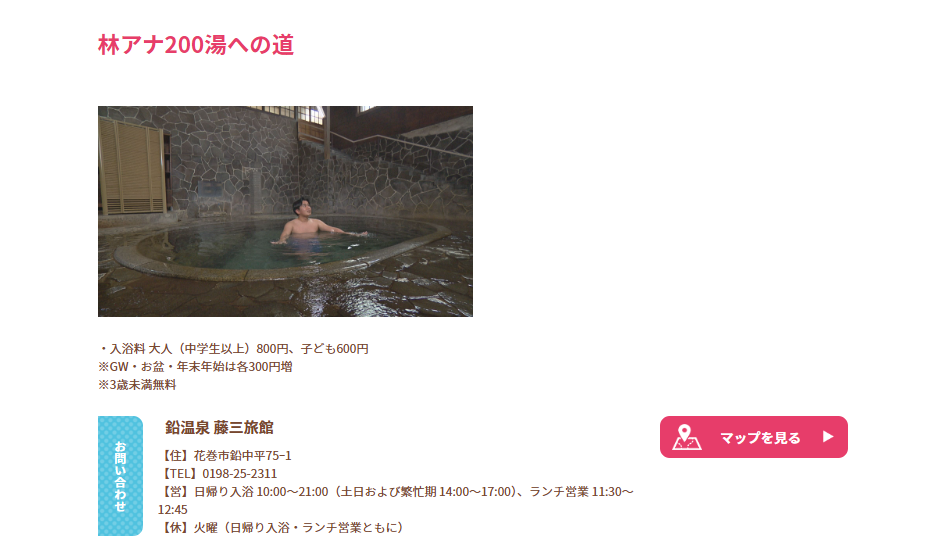Click the GW・お盆 300円増 note
The width and height of the screenshot is (928, 549).
click(x=195, y=366)
